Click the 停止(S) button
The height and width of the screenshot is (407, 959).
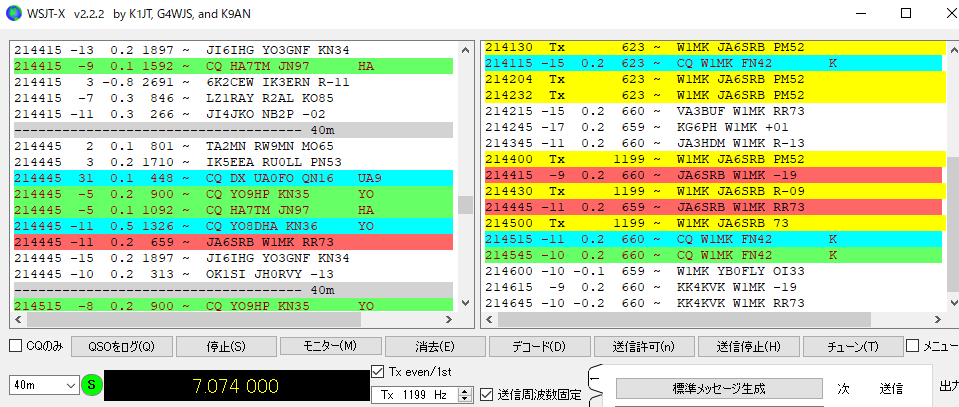(x=226, y=346)
